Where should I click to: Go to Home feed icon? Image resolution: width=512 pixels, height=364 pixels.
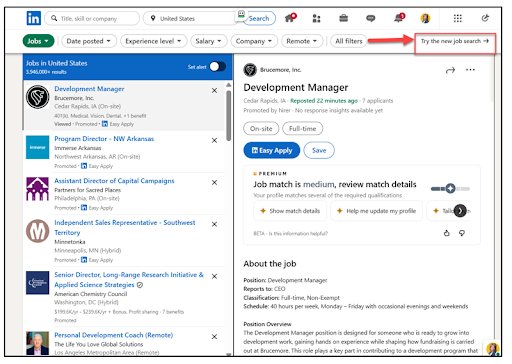coord(290,18)
